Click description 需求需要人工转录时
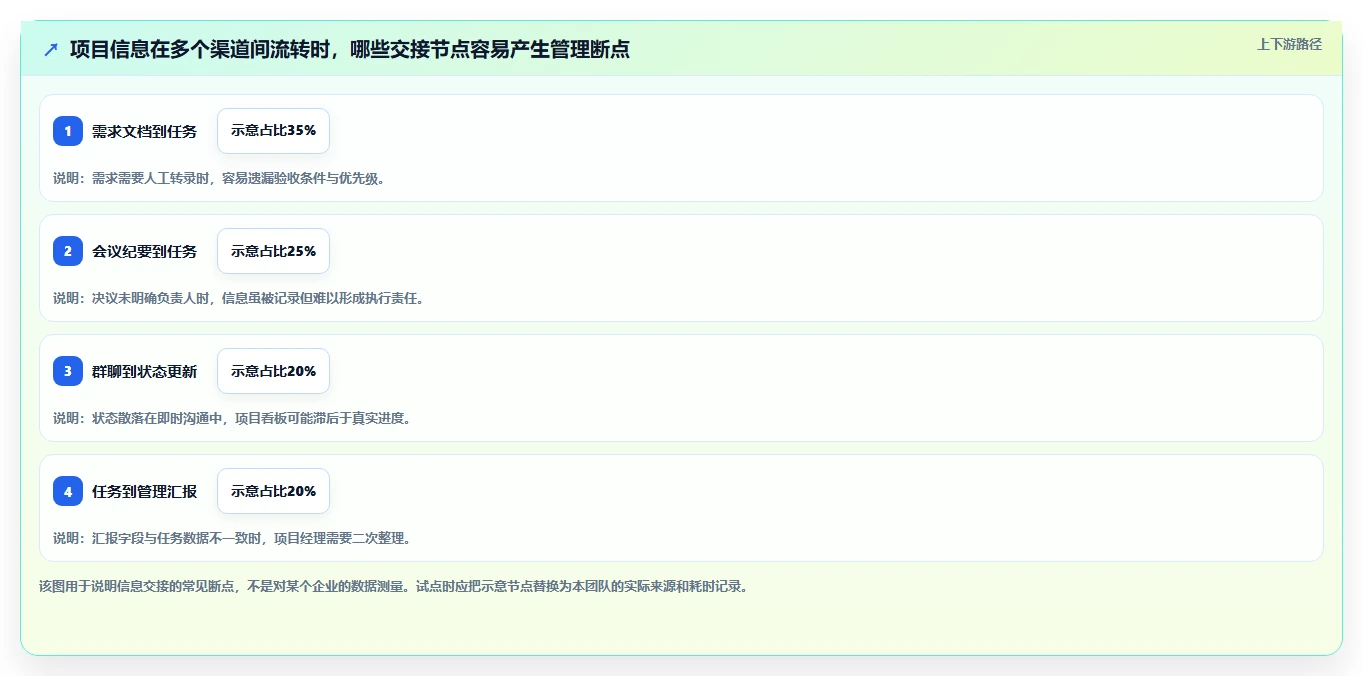The height and width of the screenshot is (676, 1363). tap(219, 178)
